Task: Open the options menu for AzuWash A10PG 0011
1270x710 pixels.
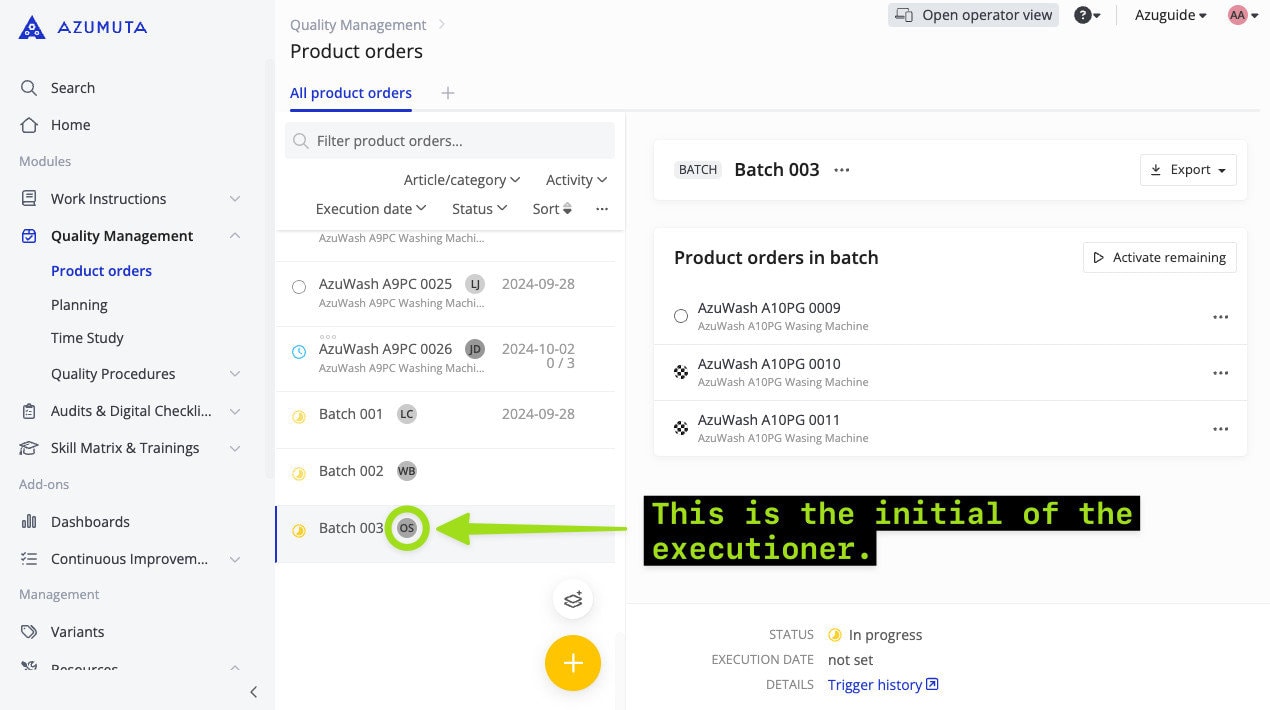Action: [x=1220, y=429]
